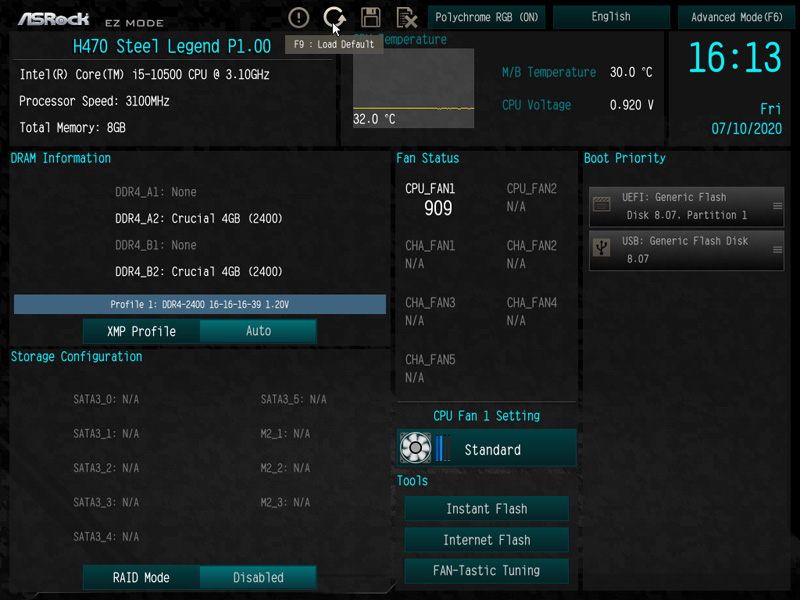The width and height of the screenshot is (800, 600).
Task: Click the M2_1: N/A entry
Action: point(285,434)
